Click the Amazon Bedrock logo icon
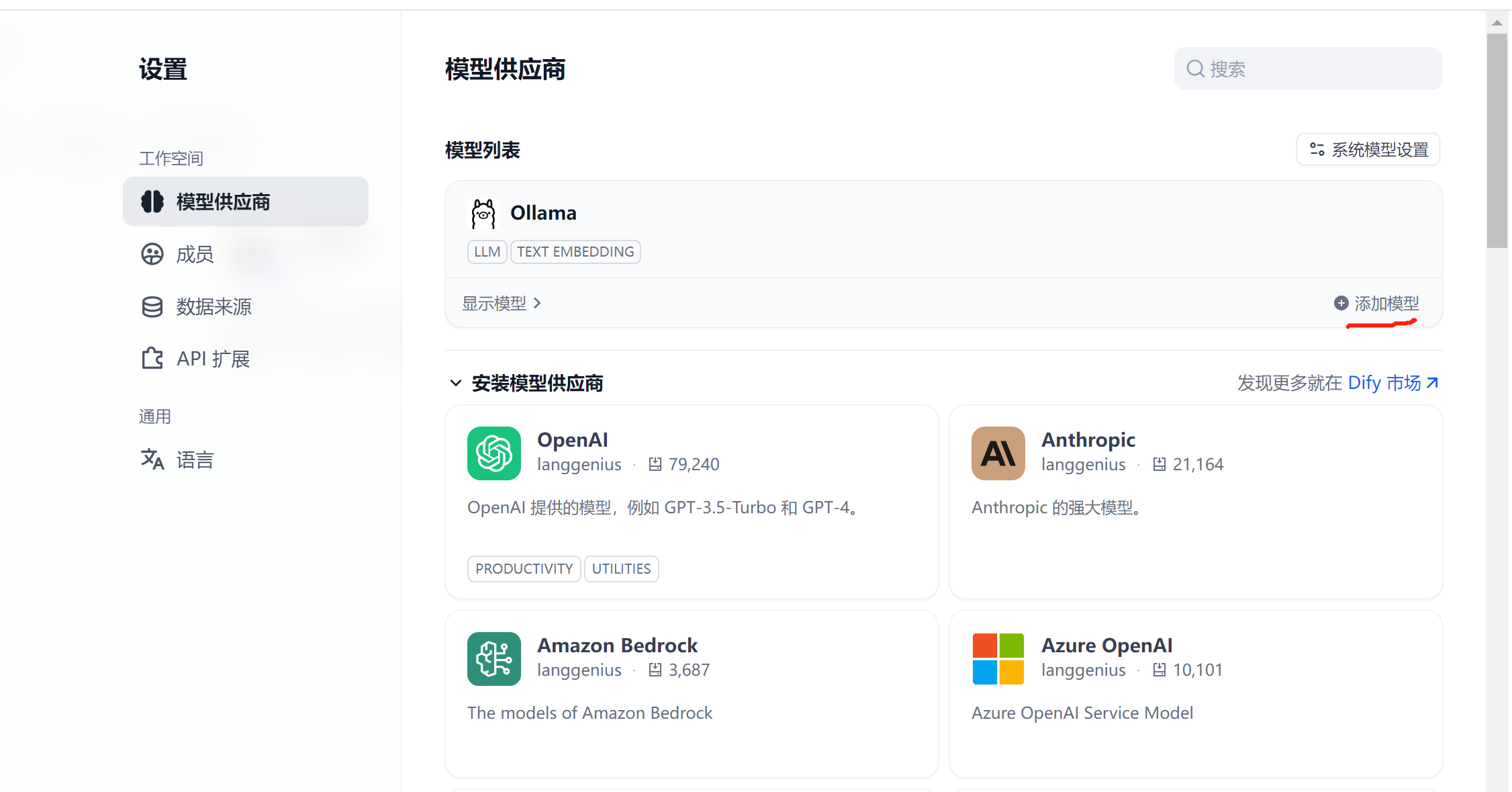Screen dimensions: 1512x792 [493, 659]
